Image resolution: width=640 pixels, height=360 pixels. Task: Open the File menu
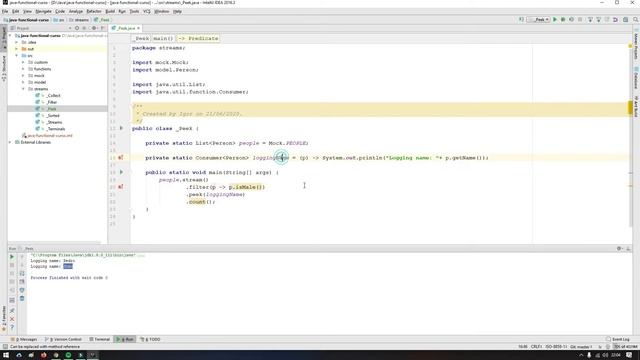5,11
